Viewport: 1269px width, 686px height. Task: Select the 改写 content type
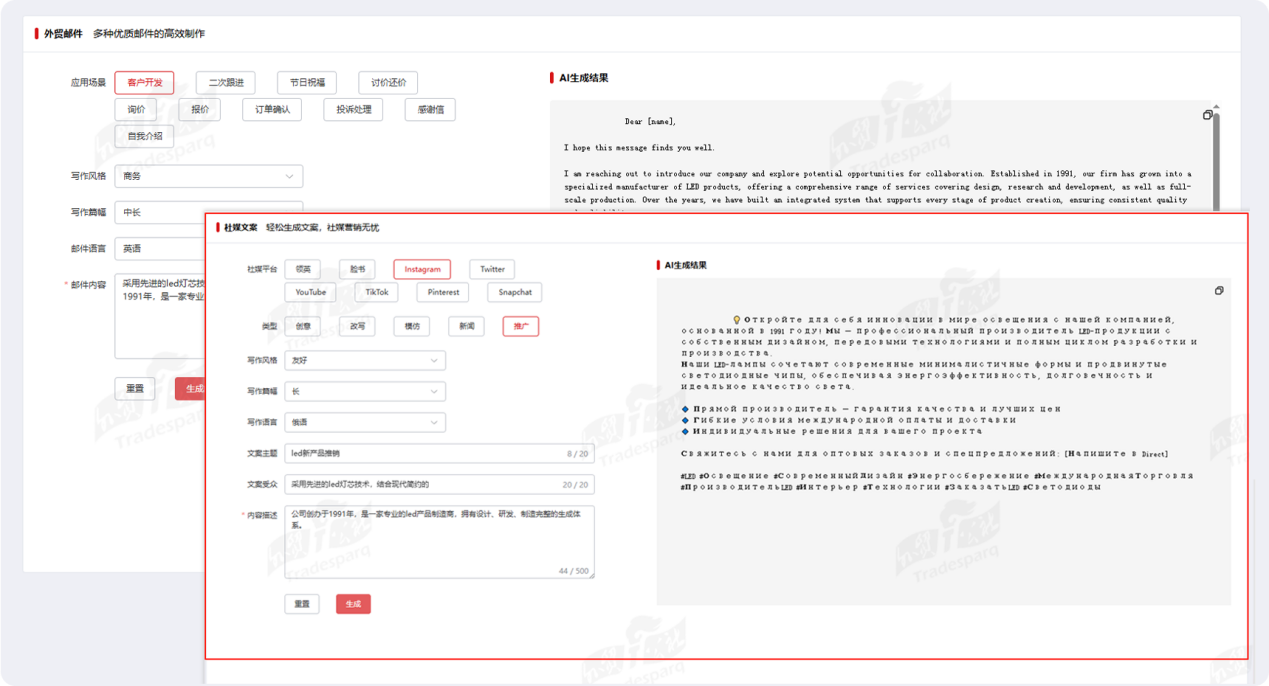click(357, 326)
